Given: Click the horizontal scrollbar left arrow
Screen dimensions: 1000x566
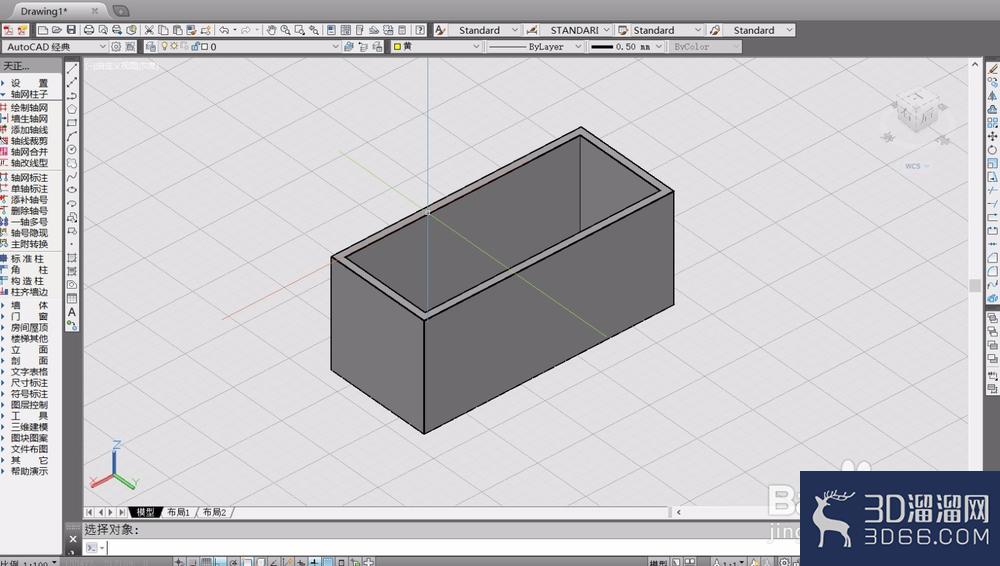Looking at the screenshot, I should [x=679, y=512].
